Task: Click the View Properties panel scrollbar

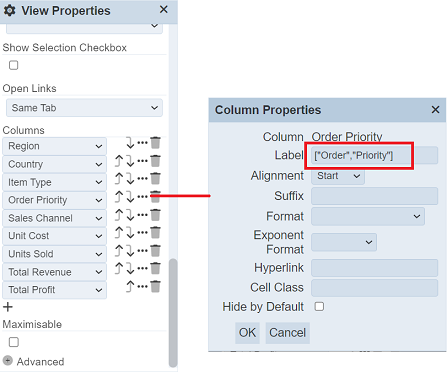Action: click(173, 313)
